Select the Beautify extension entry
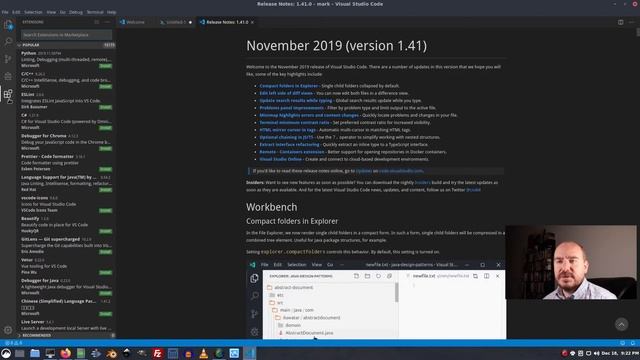Viewport: 640px width, 360px height. (67, 225)
